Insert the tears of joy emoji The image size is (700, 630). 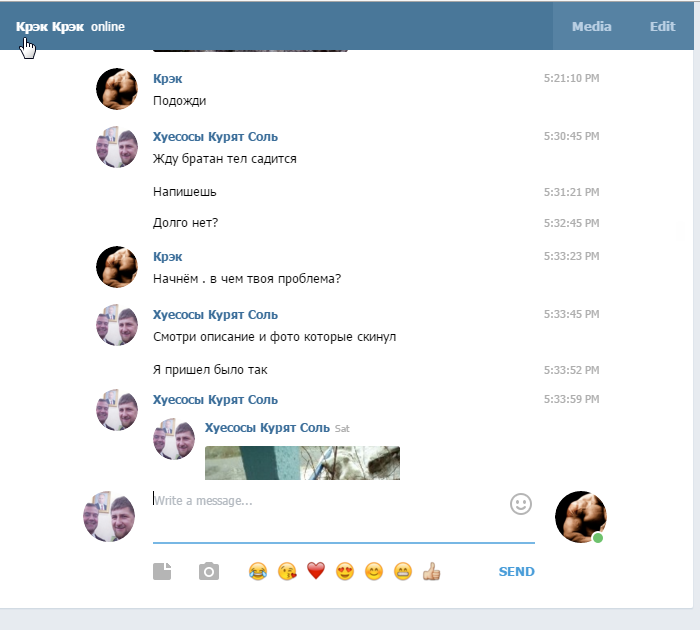258,572
